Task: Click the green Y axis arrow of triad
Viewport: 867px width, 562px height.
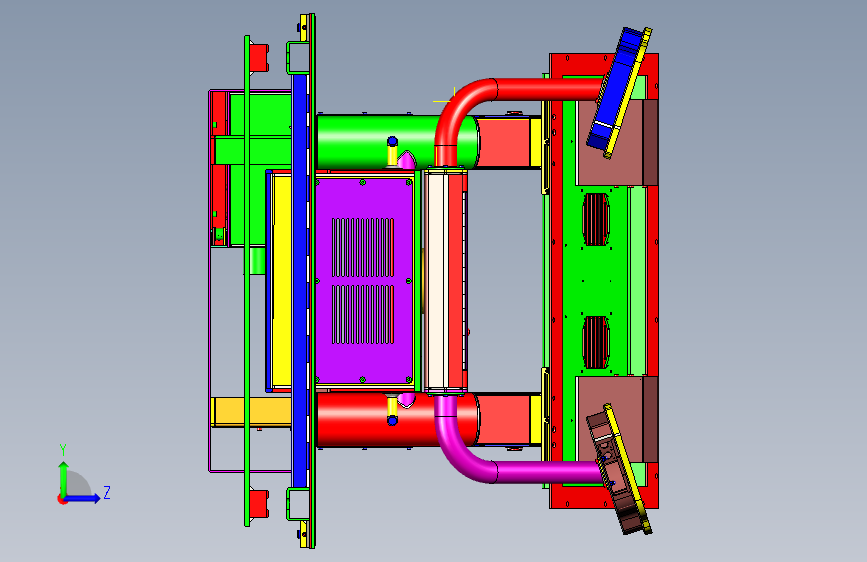Action: tap(64, 478)
